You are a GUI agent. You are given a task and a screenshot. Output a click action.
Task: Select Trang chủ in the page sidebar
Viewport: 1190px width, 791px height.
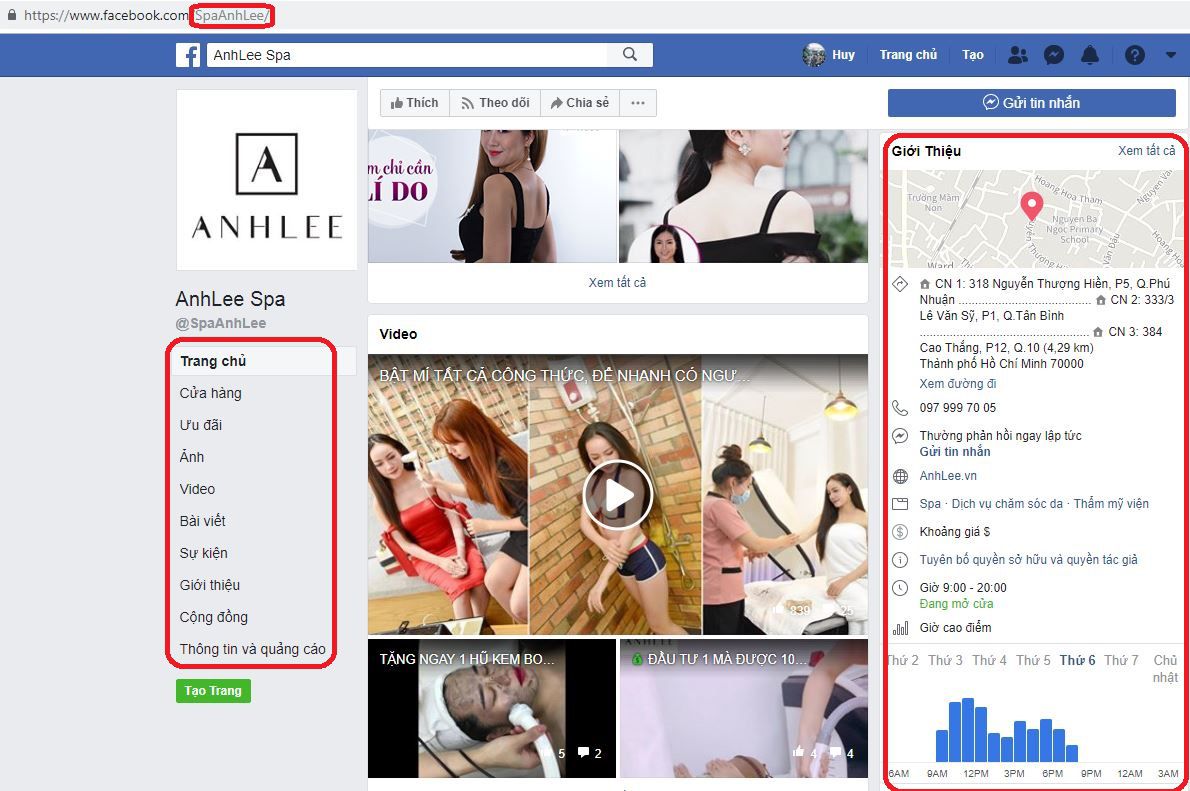click(213, 361)
